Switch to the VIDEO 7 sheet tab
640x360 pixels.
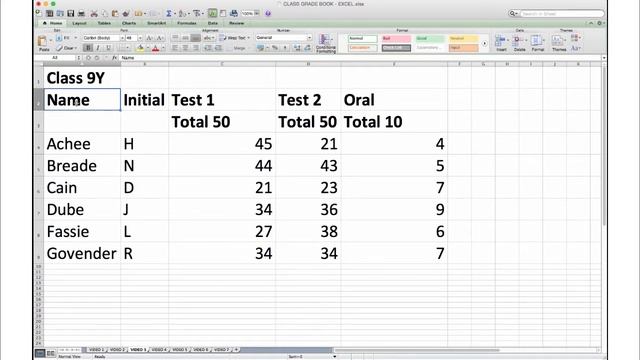(x=221, y=350)
